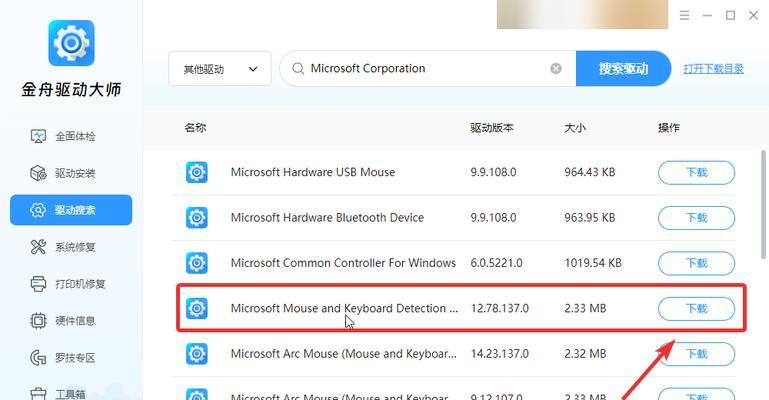Screen dimensions: 769x400
Task: Click version 12.78.137.0 cell
Action: click(500, 308)
